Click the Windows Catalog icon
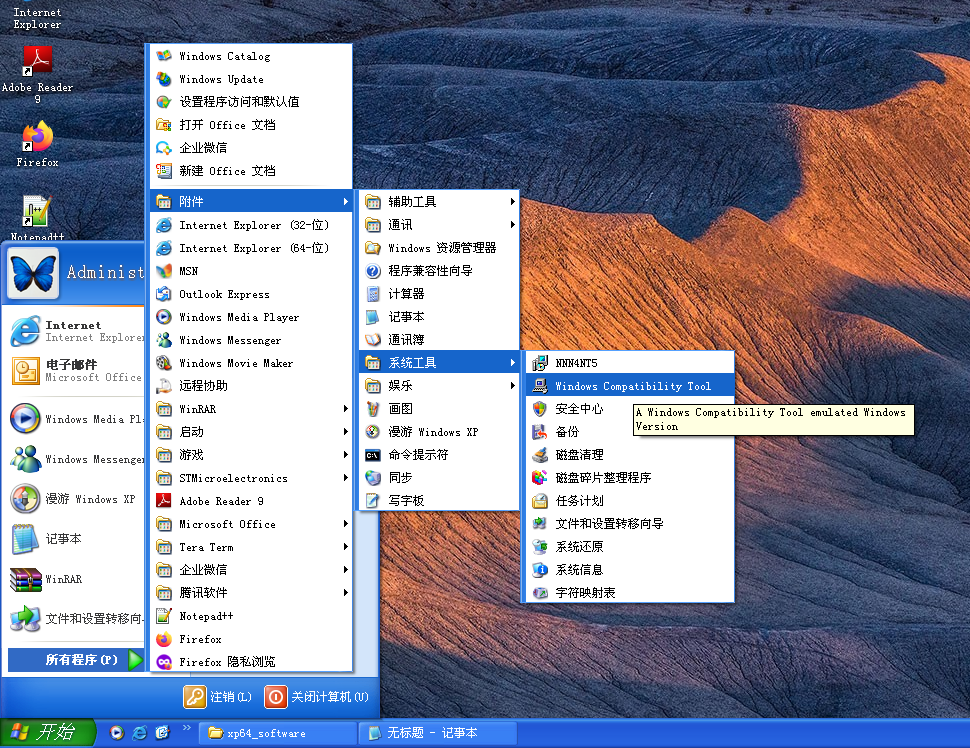The width and height of the screenshot is (970, 748). click(x=164, y=56)
